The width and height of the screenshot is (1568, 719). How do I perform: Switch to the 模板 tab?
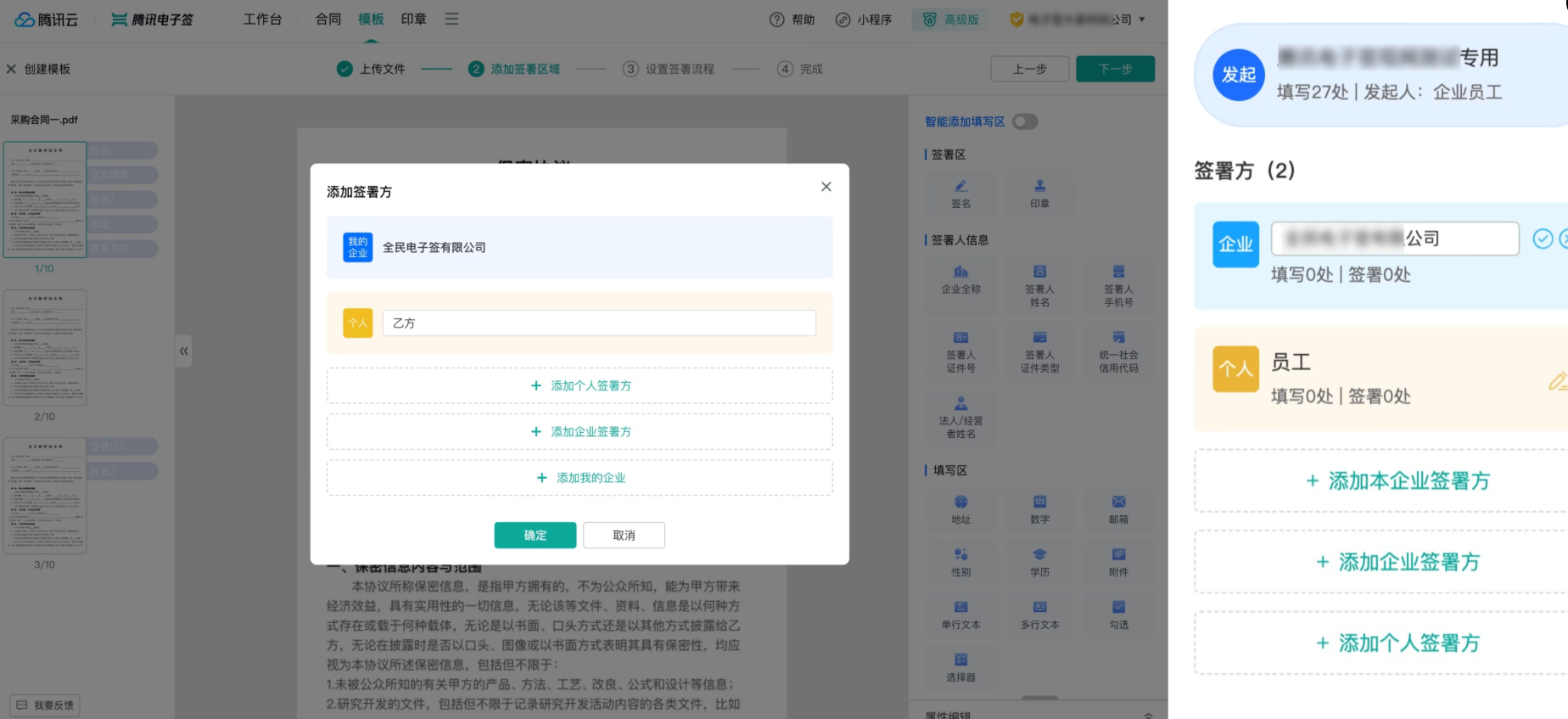[x=371, y=19]
